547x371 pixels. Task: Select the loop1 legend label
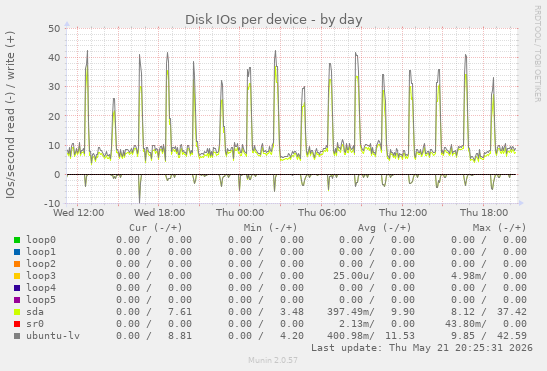(41, 252)
